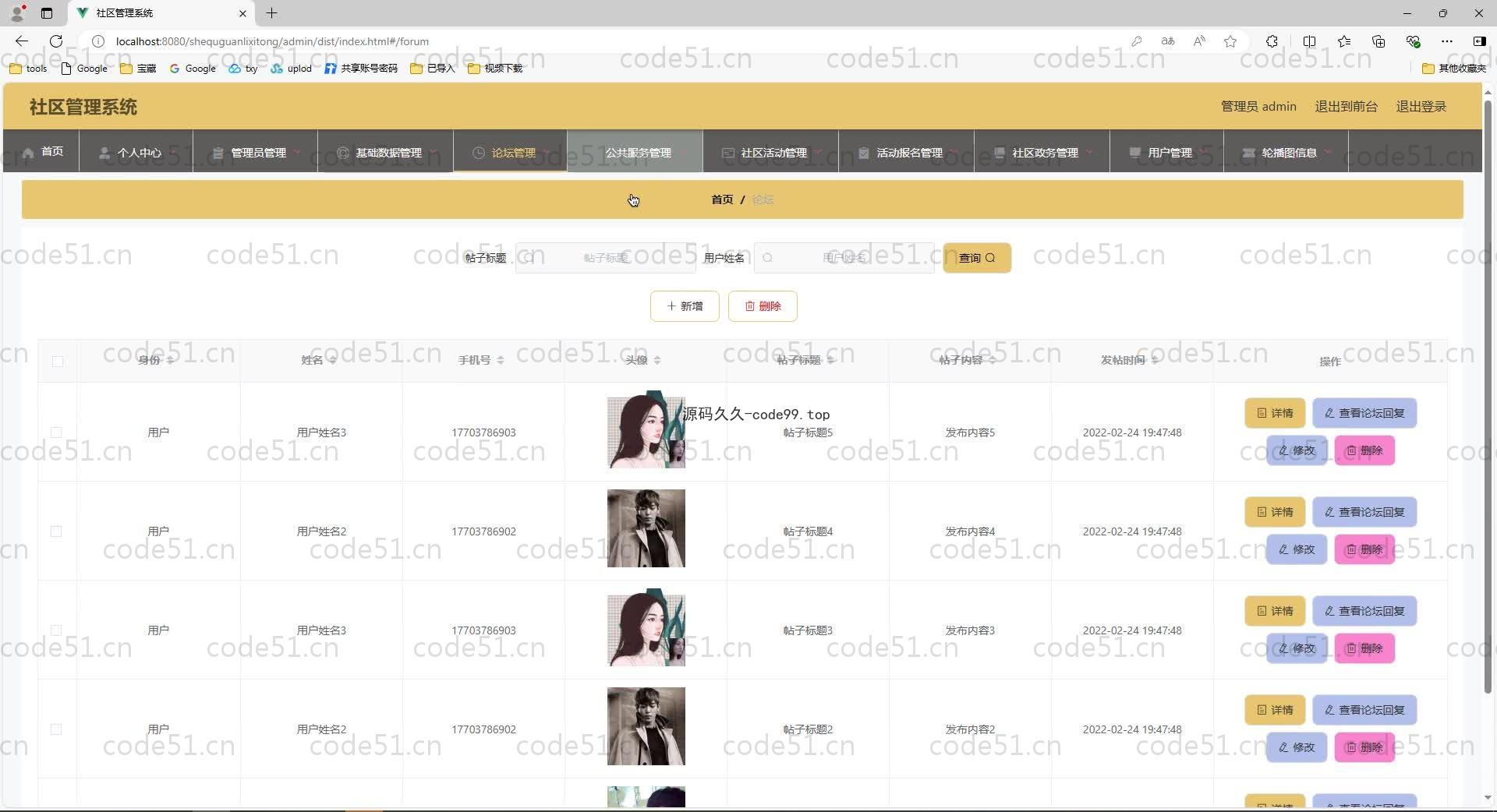
Task: Open the tools bookmark folder
Action: [28, 69]
